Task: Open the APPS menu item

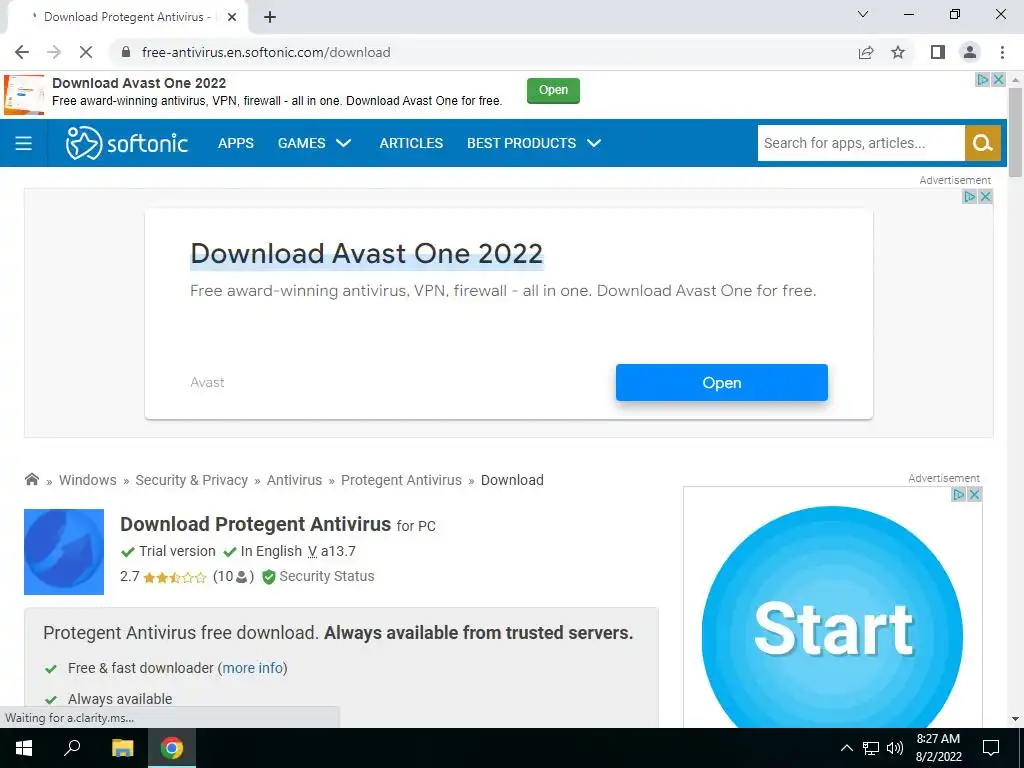Action: pos(236,143)
